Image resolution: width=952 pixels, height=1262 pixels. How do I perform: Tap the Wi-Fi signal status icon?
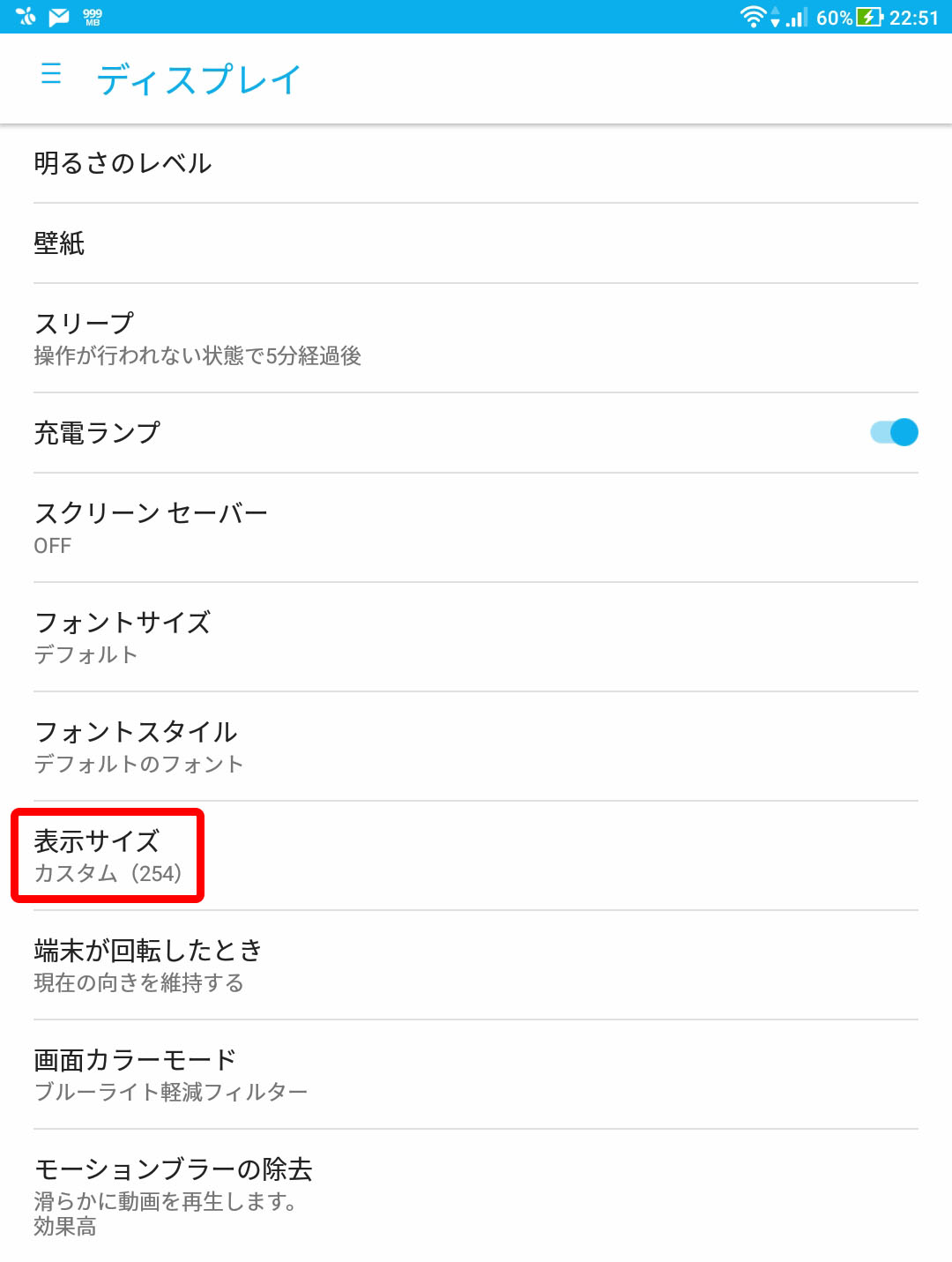click(x=754, y=17)
